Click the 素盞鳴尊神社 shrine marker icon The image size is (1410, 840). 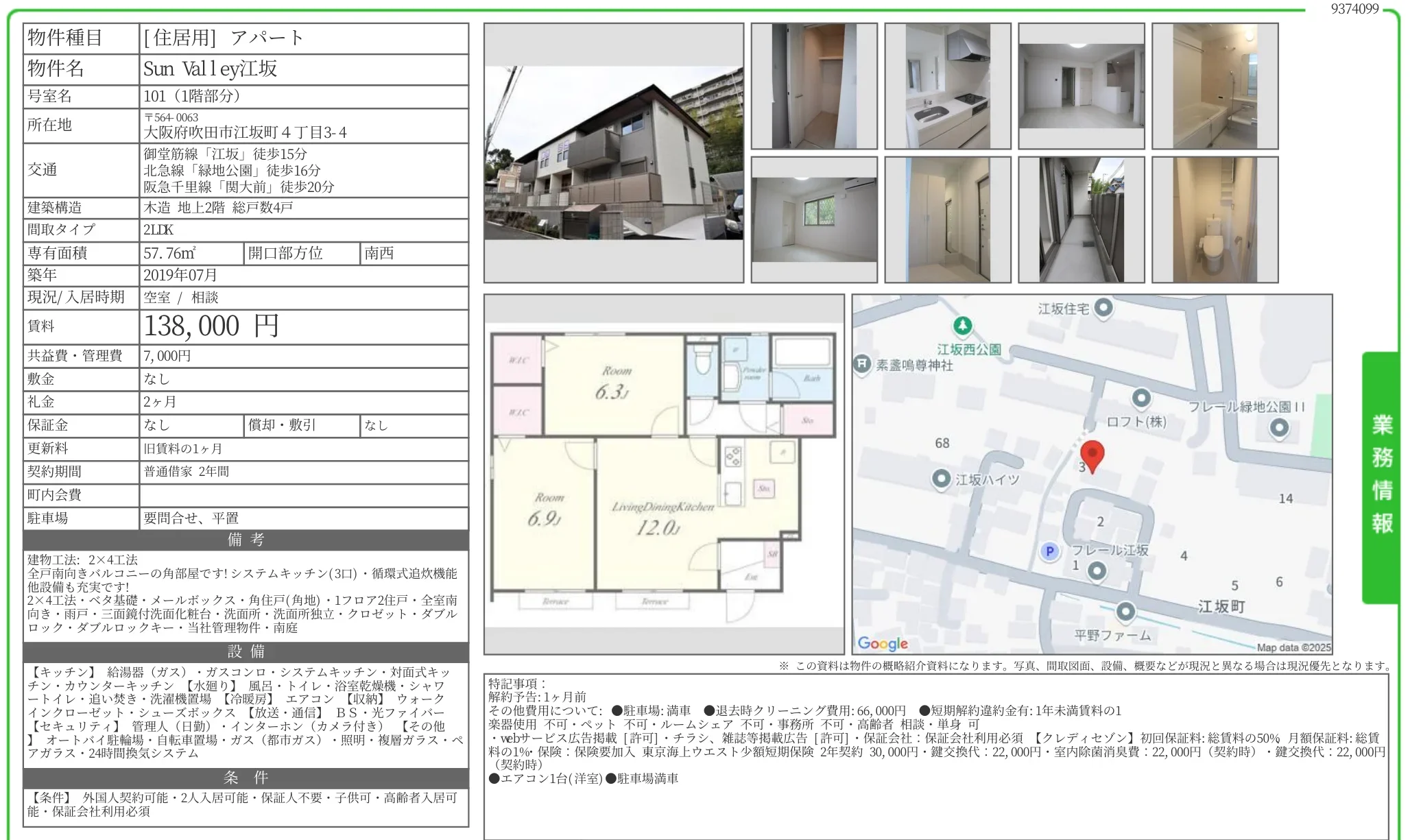[861, 365]
